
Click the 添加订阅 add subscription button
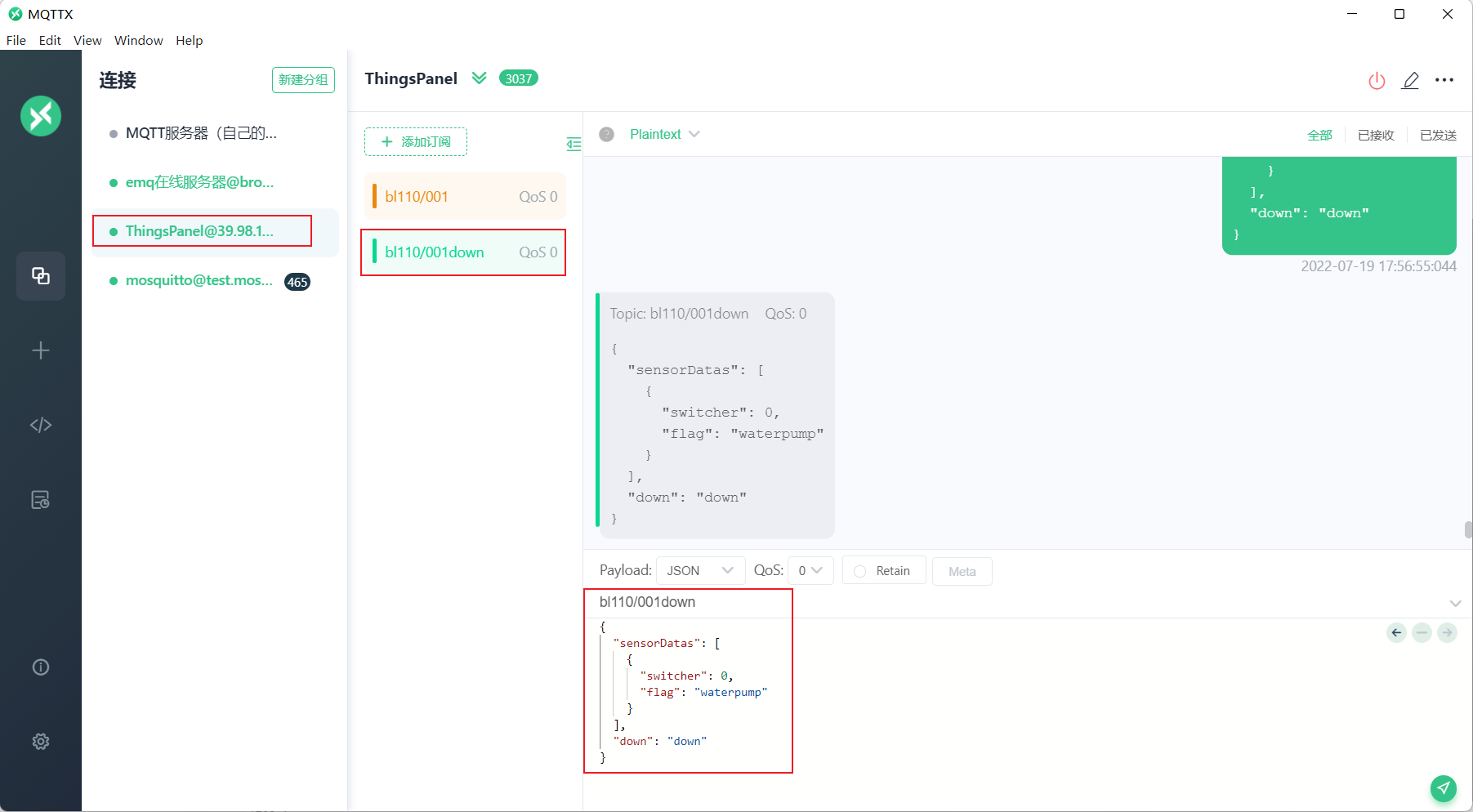click(x=416, y=141)
